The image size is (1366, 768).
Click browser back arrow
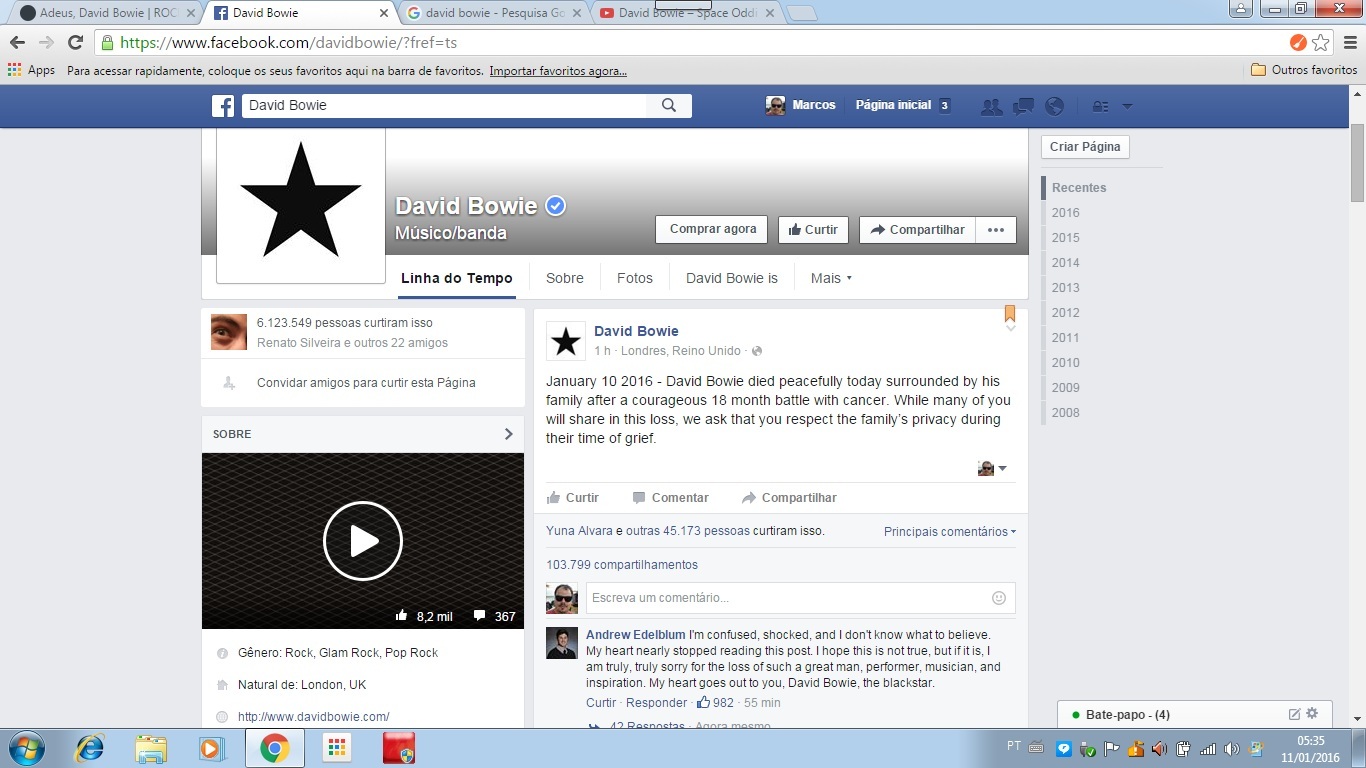pyautogui.click(x=17, y=42)
